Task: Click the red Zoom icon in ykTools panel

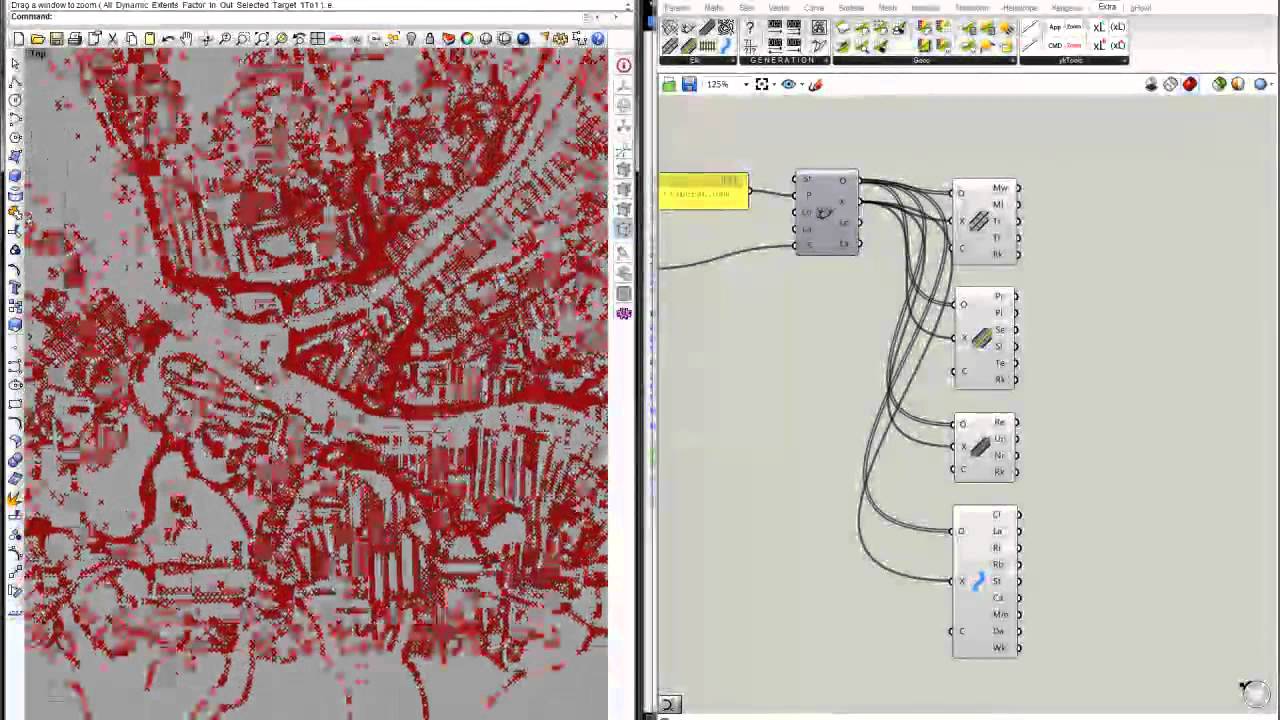Action: [x=1075, y=46]
